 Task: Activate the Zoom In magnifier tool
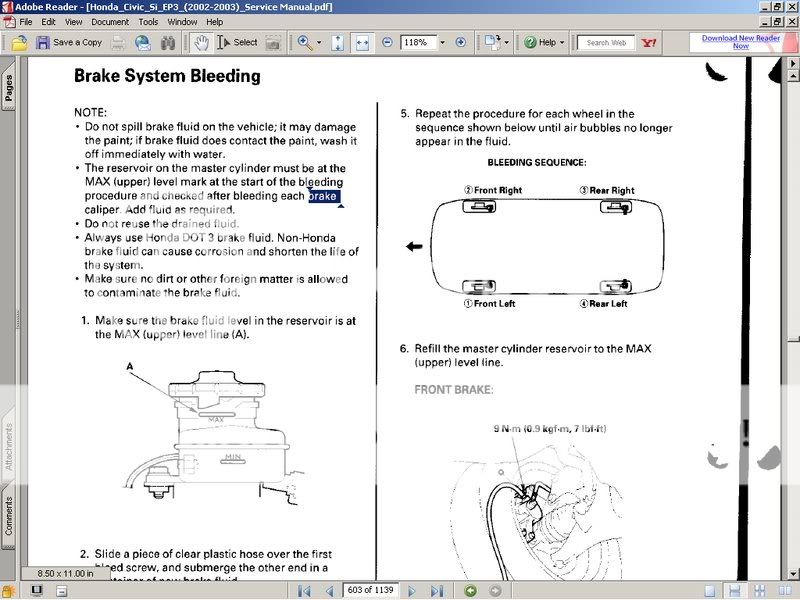(x=303, y=42)
